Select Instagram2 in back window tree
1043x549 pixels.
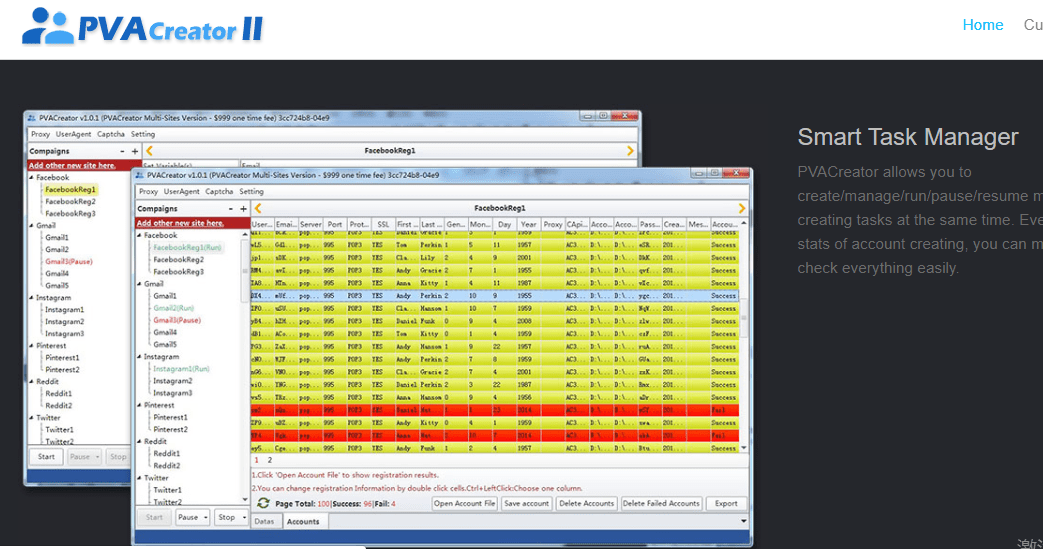tap(65, 322)
